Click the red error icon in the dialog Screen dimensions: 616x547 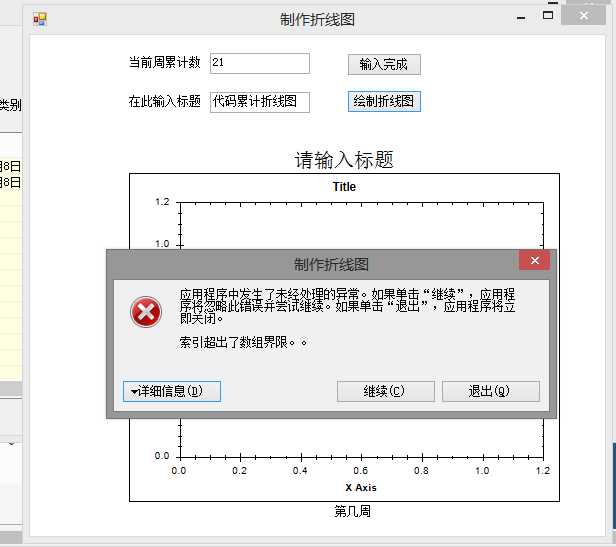pyautogui.click(x=146, y=312)
